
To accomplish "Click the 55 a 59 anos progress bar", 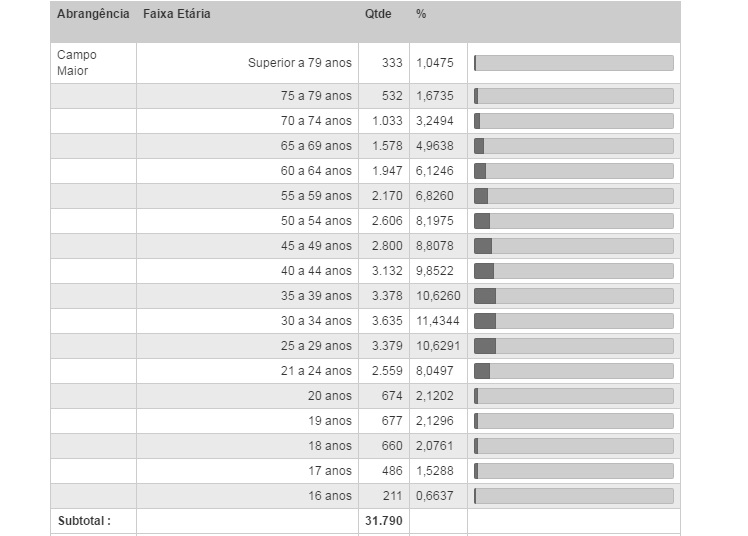I will tap(574, 196).
